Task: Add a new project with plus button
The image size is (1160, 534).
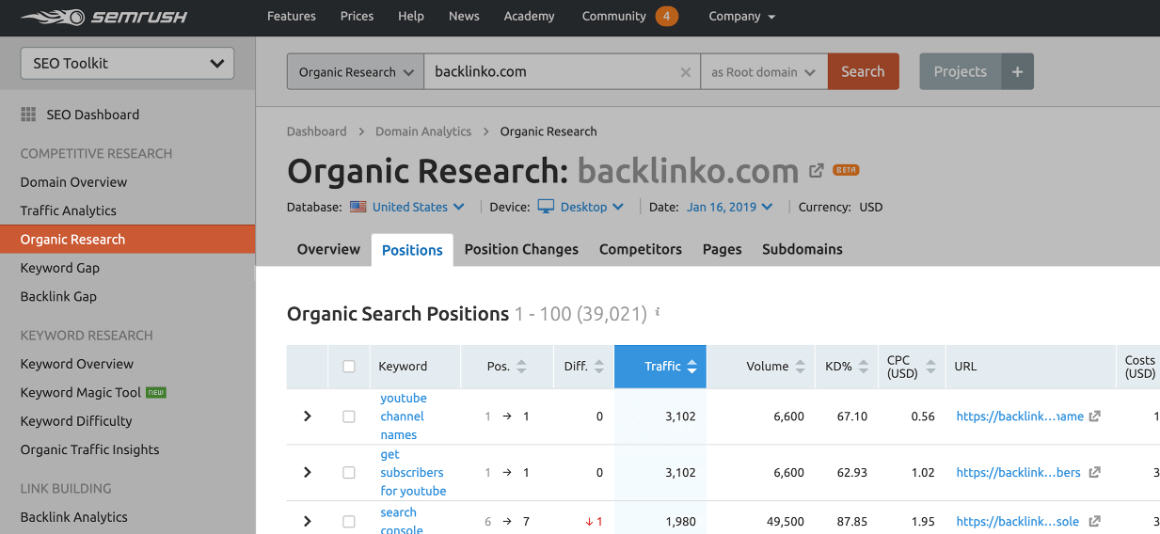Action: pos(1017,72)
